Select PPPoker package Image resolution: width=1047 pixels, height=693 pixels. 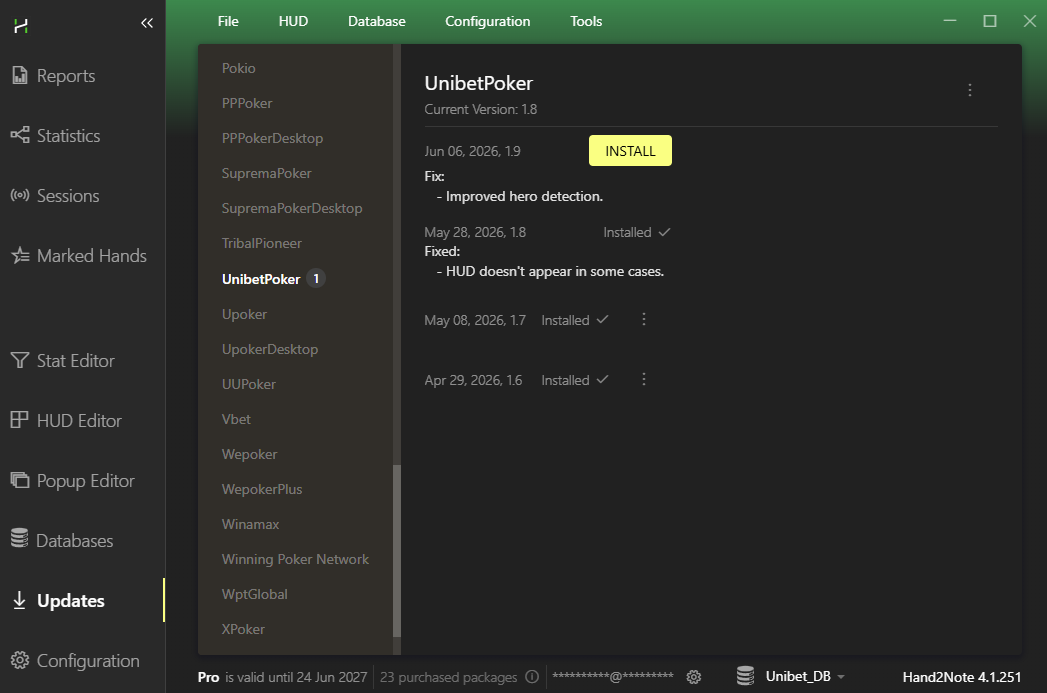[x=247, y=103]
